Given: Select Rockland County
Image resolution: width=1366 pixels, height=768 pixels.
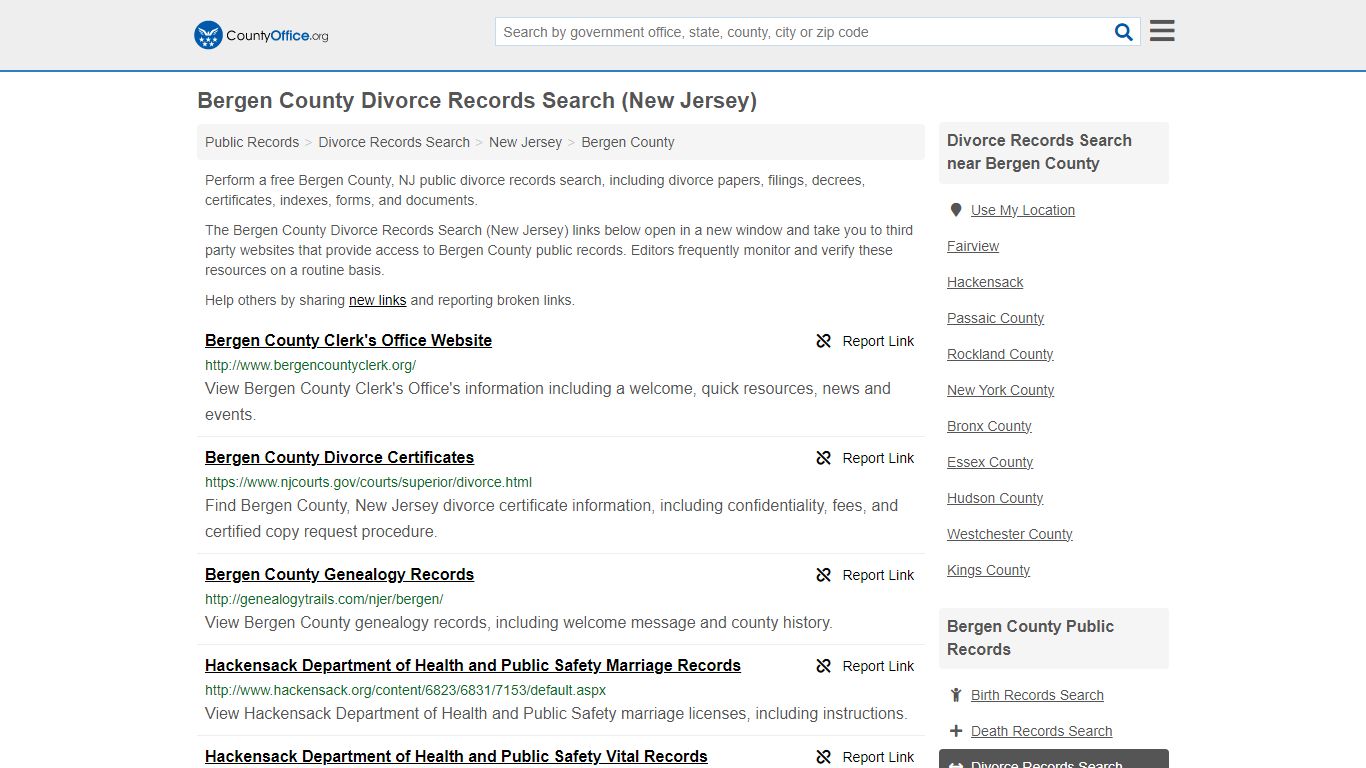Looking at the screenshot, I should (x=1000, y=354).
